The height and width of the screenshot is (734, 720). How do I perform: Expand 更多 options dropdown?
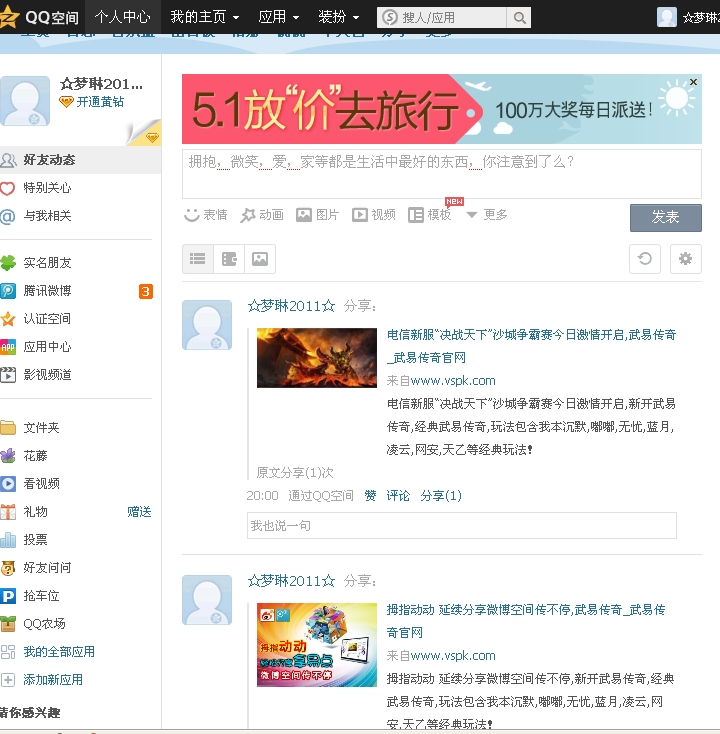coord(487,215)
